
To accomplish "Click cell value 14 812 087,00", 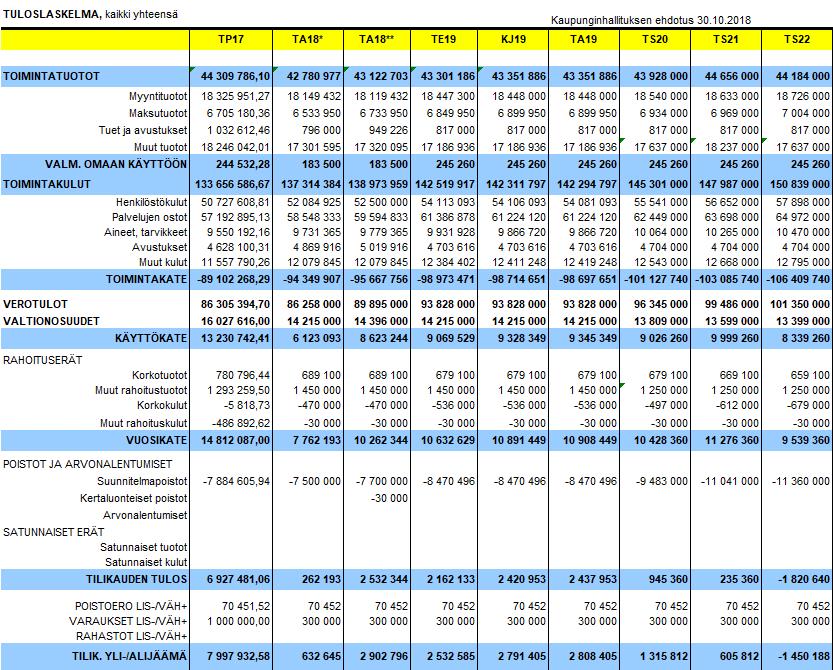I will tap(235, 440).
